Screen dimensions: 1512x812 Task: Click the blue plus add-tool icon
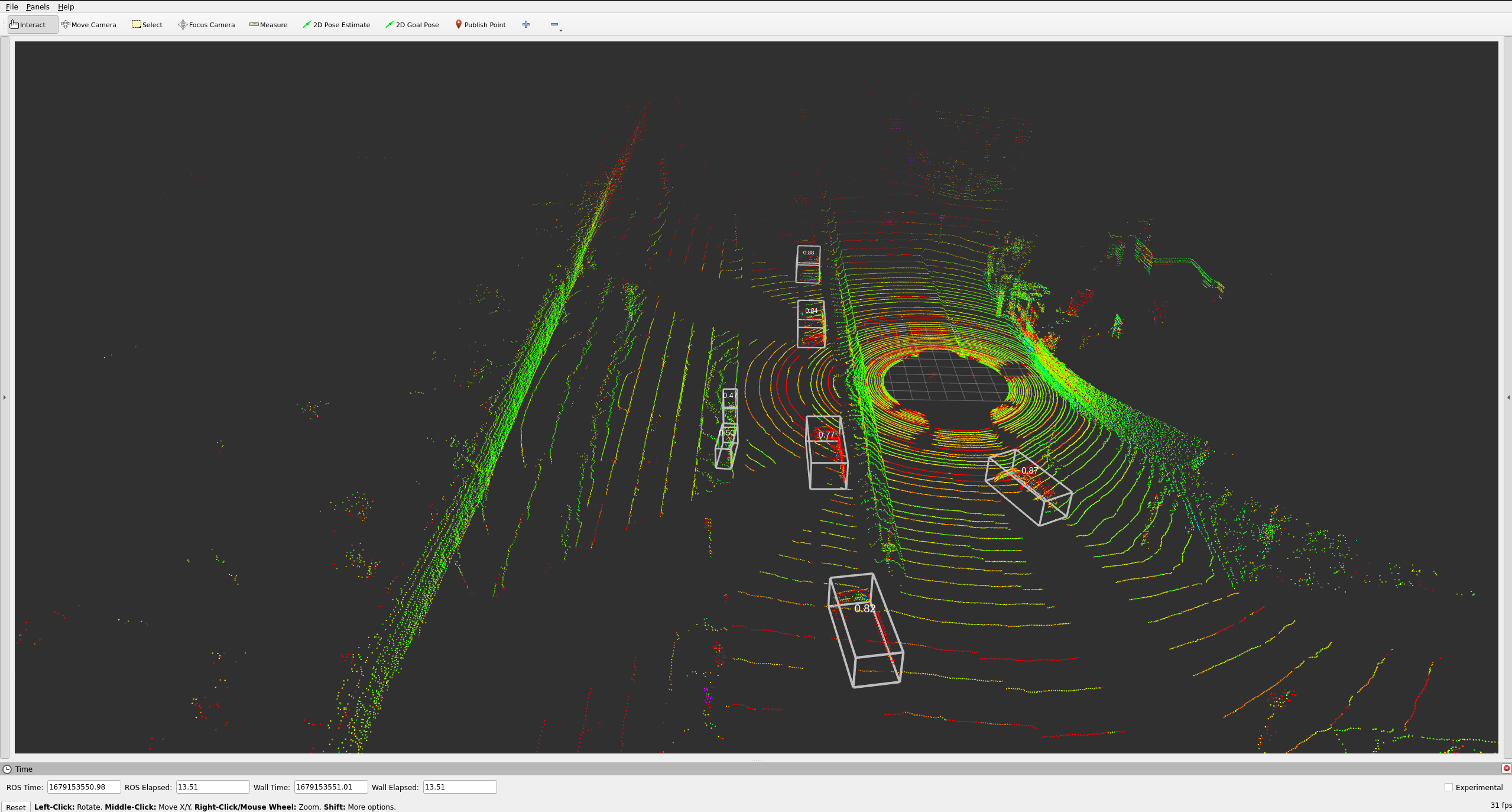526,24
